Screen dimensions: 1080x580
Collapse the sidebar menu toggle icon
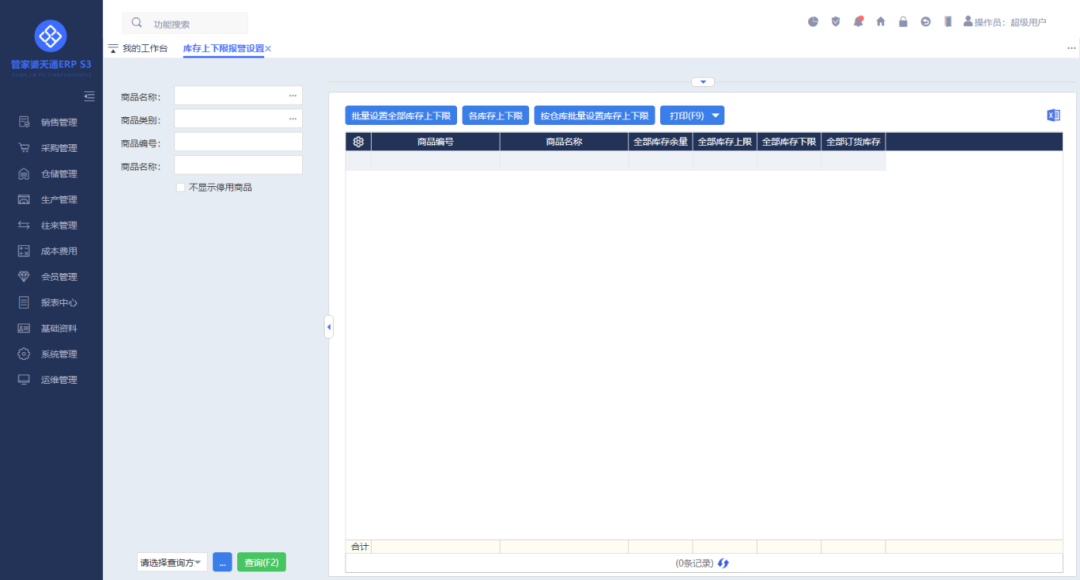click(x=89, y=96)
